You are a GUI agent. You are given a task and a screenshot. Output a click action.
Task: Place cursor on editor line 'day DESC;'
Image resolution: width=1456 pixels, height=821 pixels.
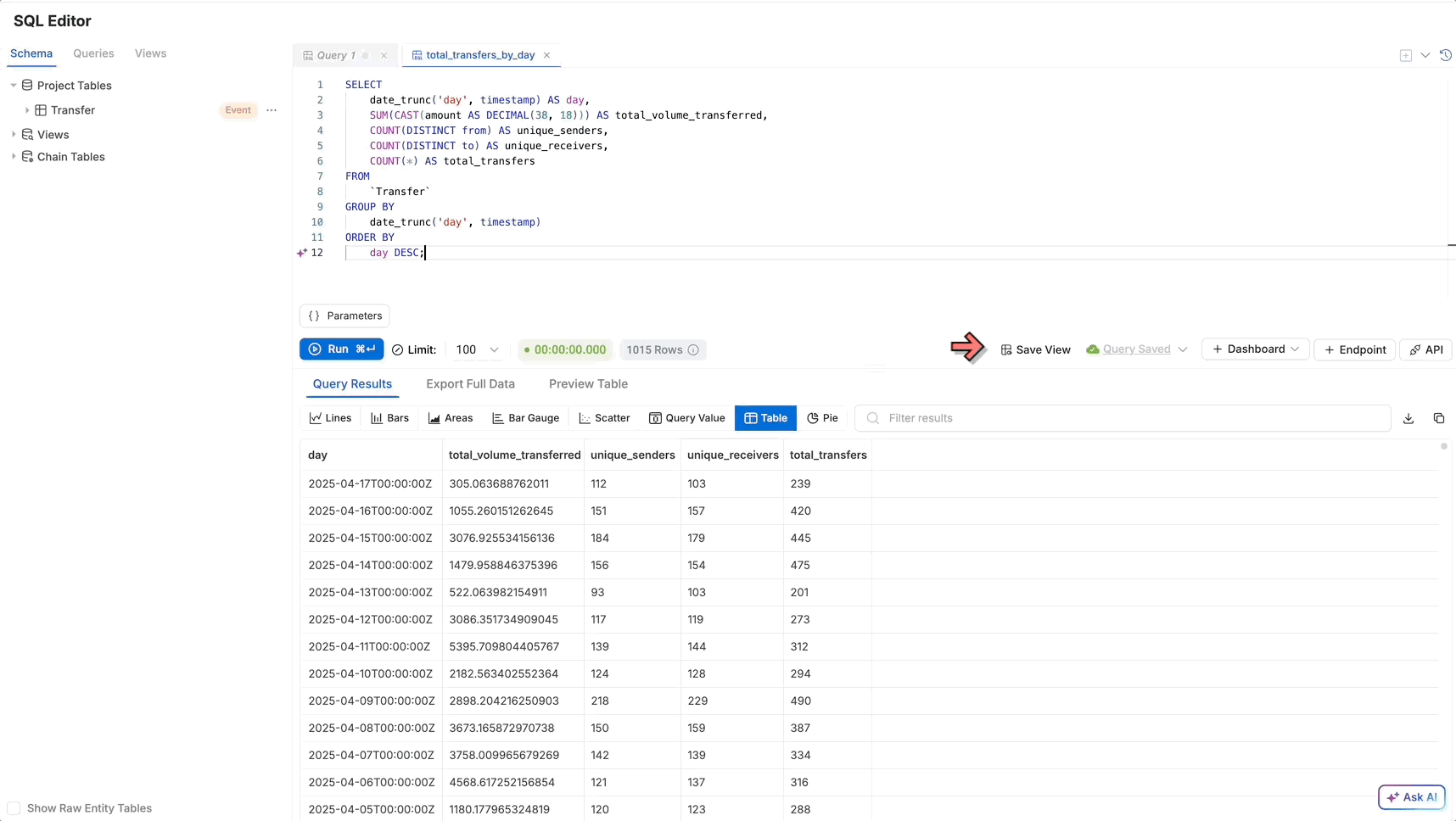point(397,253)
